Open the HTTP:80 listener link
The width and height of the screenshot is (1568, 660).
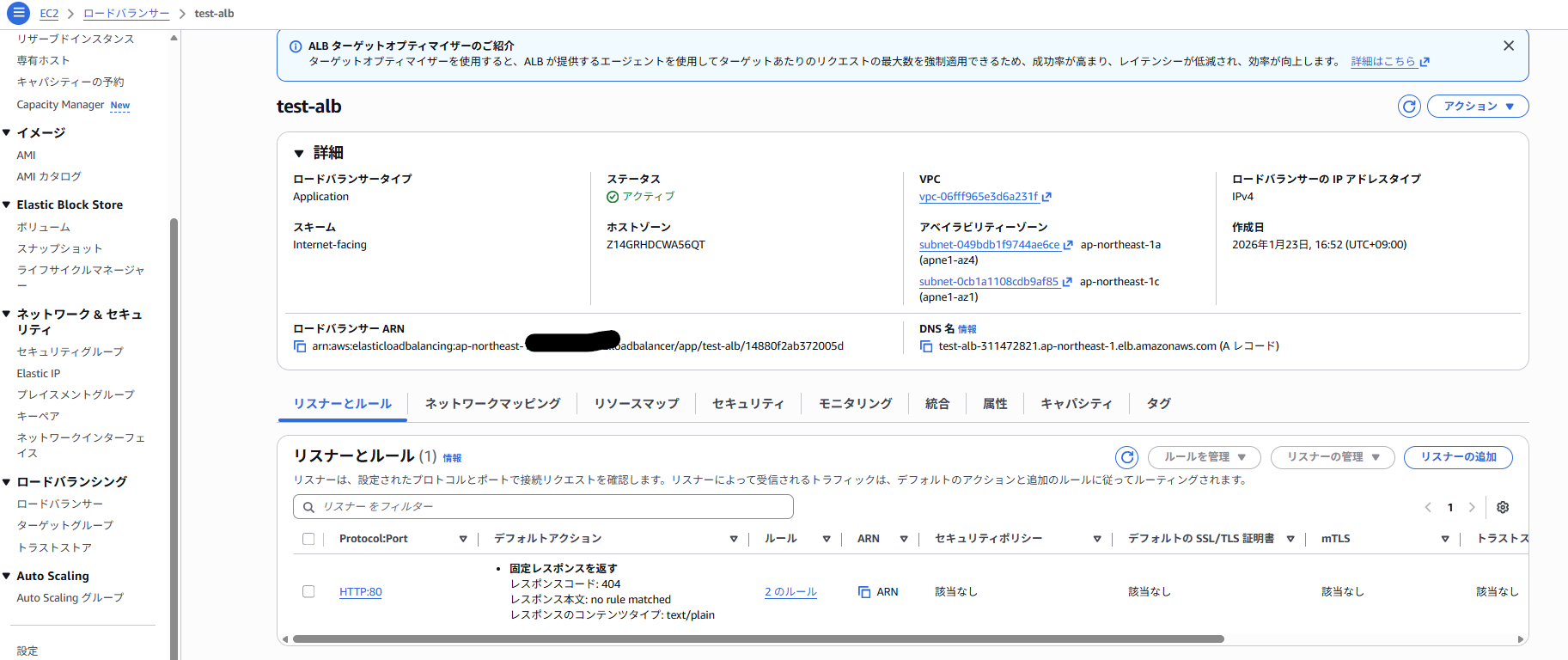click(361, 592)
